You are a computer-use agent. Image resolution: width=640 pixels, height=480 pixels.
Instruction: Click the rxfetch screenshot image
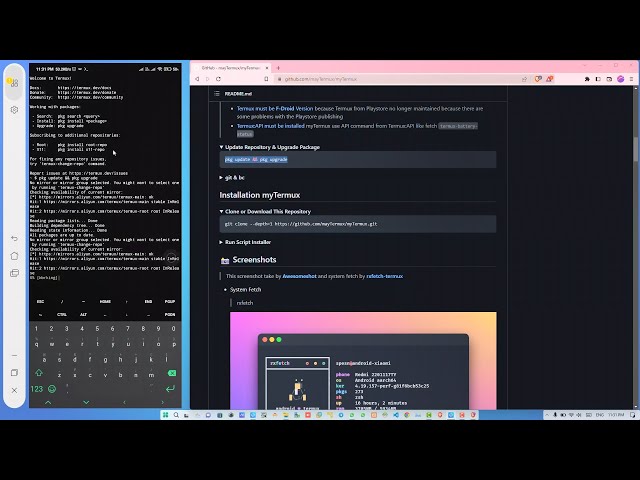click(363, 361)
